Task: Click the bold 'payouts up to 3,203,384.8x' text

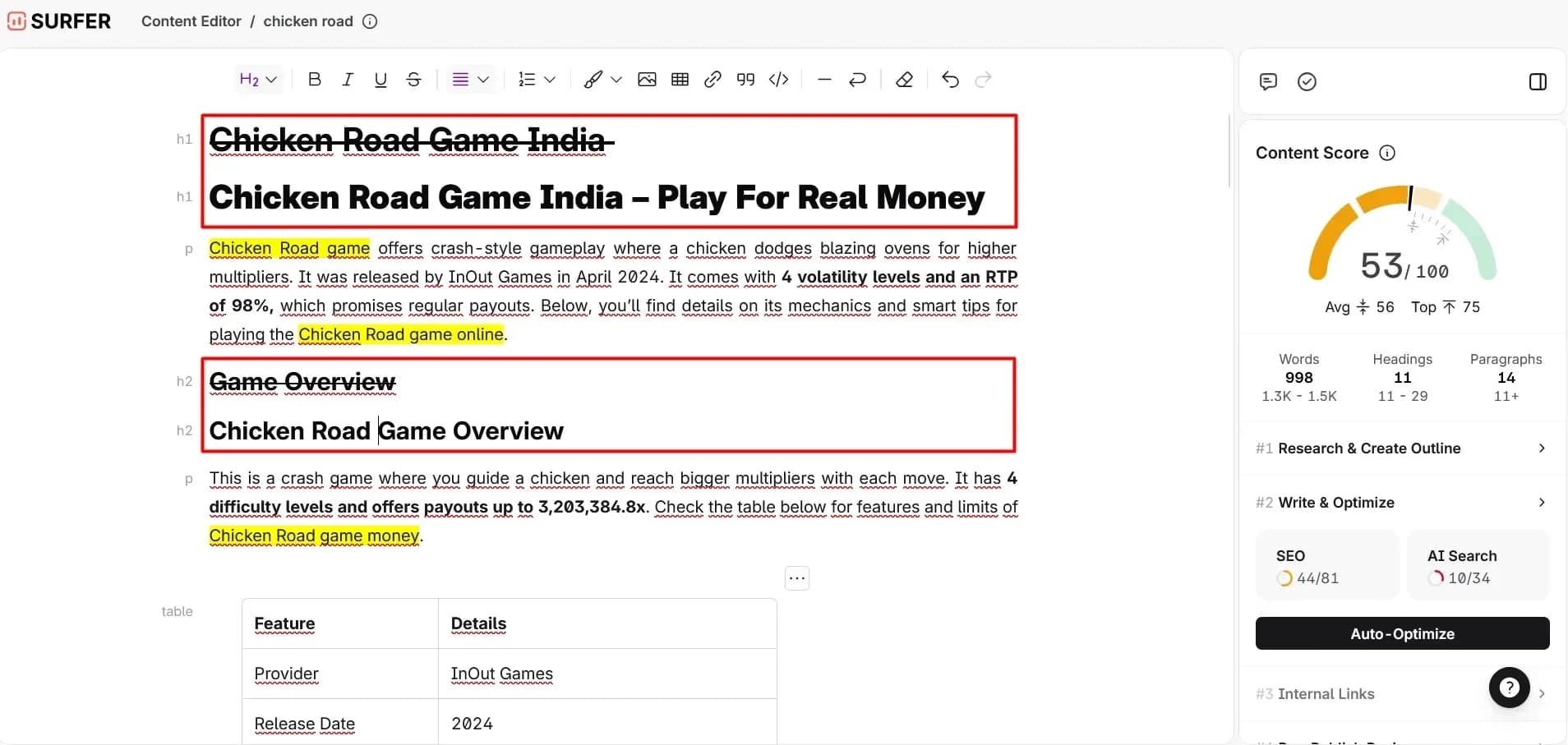Action: pos(535,507)
